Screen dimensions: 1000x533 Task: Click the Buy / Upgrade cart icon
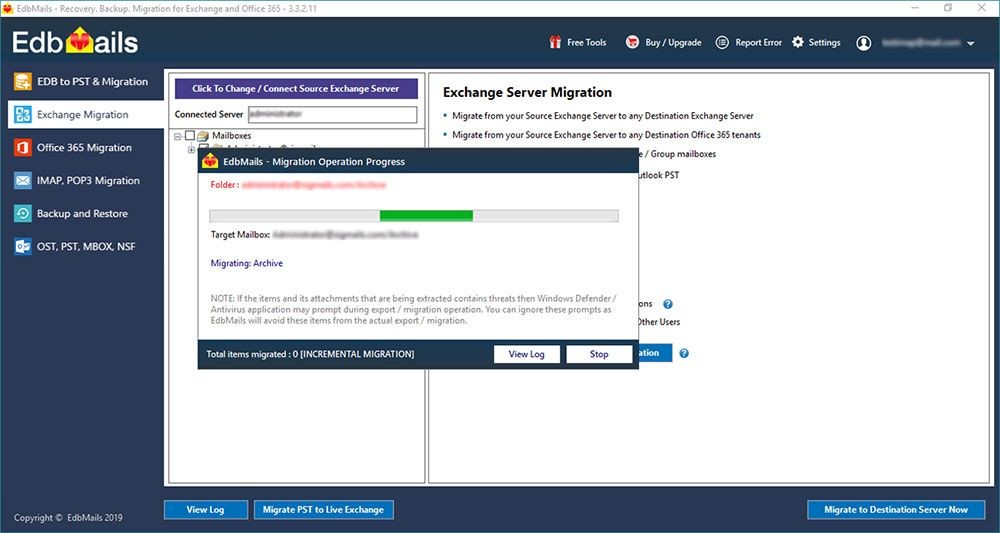(632, 42)
